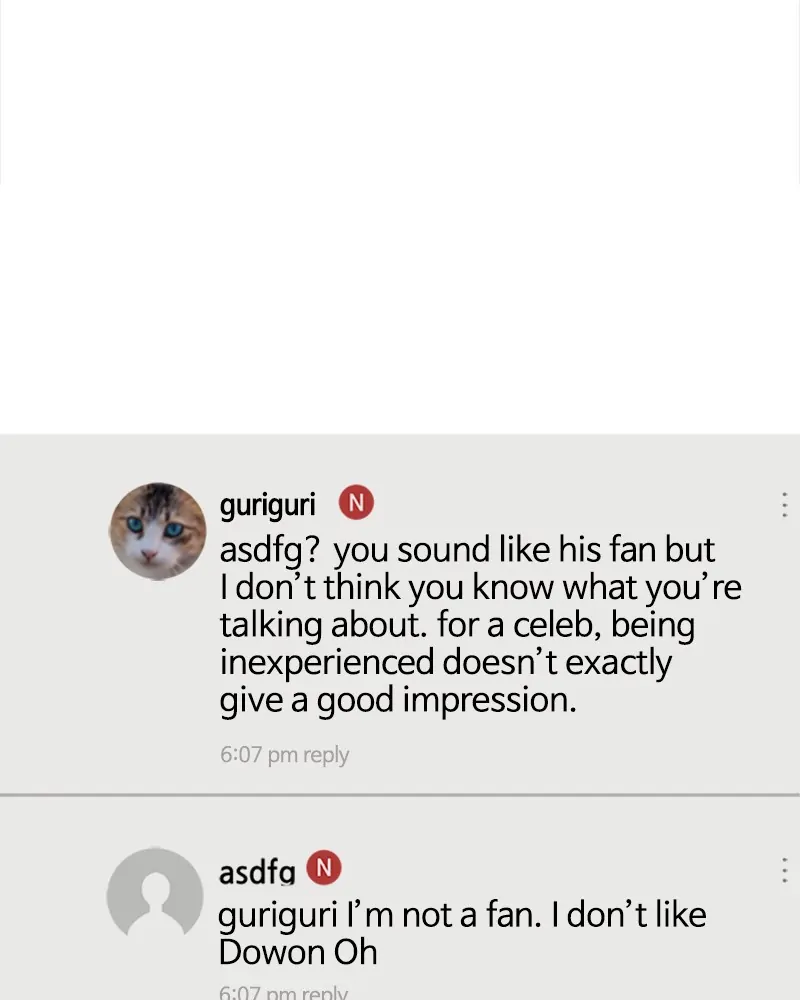This screenshot has width=800, height=1000.
Task: Click the red N badge beside asdfg
Action: coord(324,868)
